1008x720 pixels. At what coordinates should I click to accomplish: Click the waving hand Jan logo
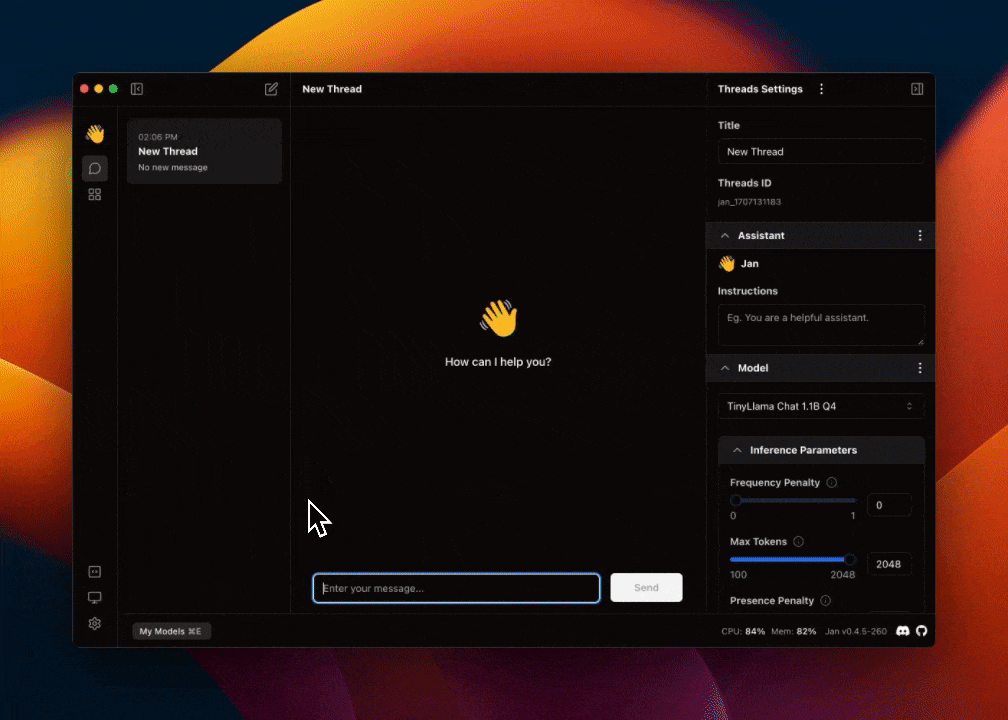[95, 134]
